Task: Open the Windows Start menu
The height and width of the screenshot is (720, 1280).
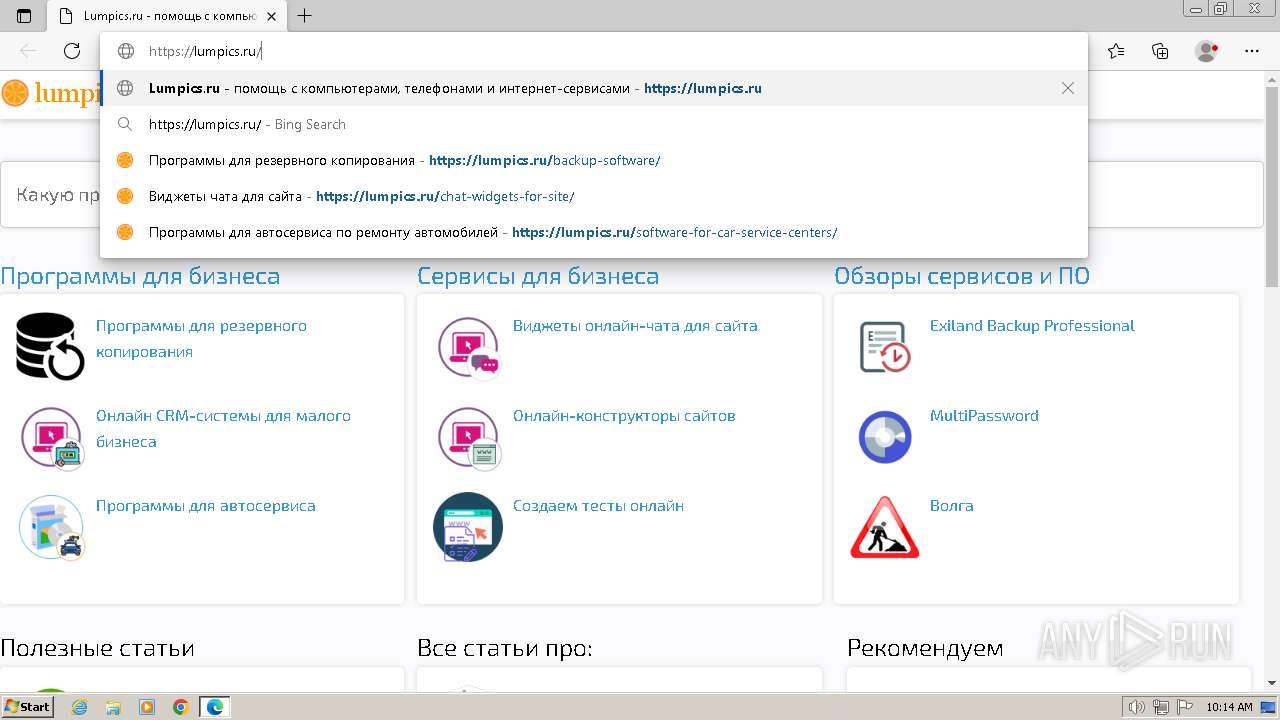Action: tap(28, 706)
